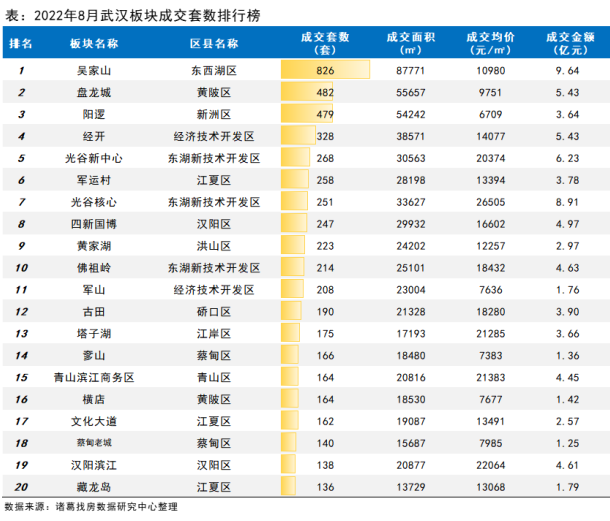Select the 盘龙城 block name cell

point(94,92)
